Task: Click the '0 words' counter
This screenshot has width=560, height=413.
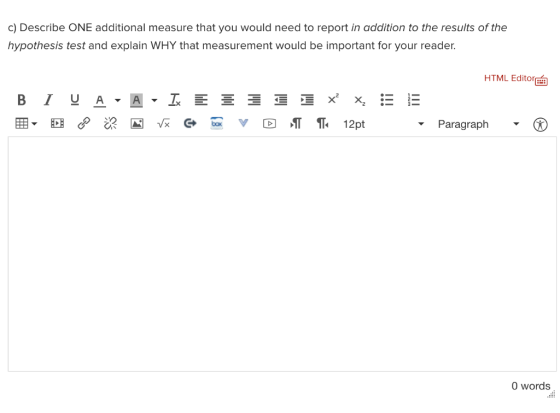Action: [531, 386]
